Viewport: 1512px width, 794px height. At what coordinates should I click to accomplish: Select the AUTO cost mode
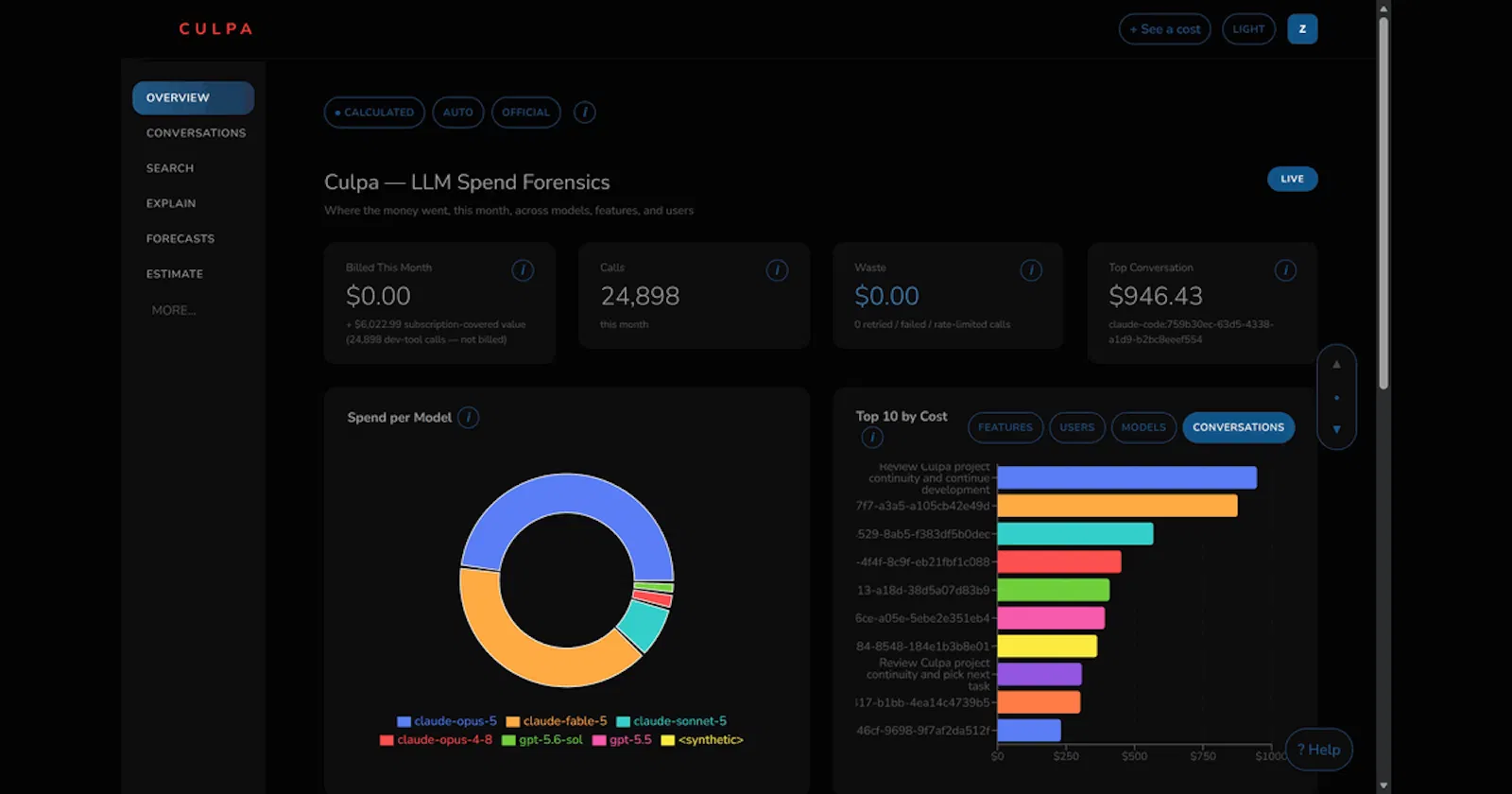[458, 112]
